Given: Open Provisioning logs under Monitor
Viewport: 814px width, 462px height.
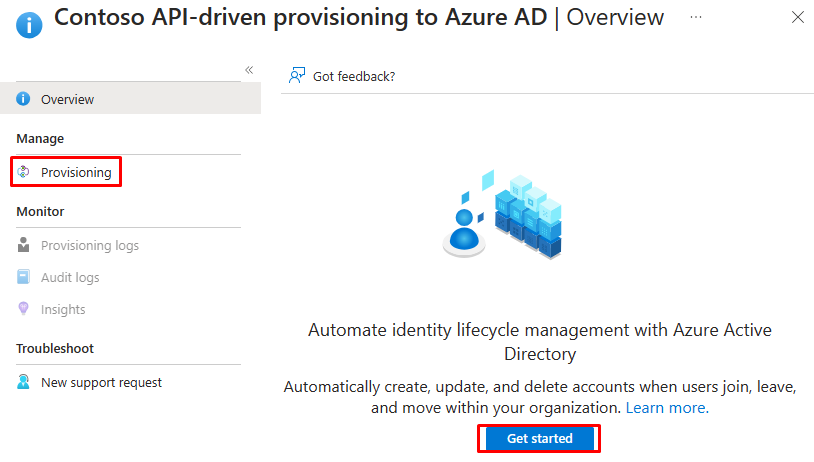Looking at the screenshot, I should [x=90, y=246].
